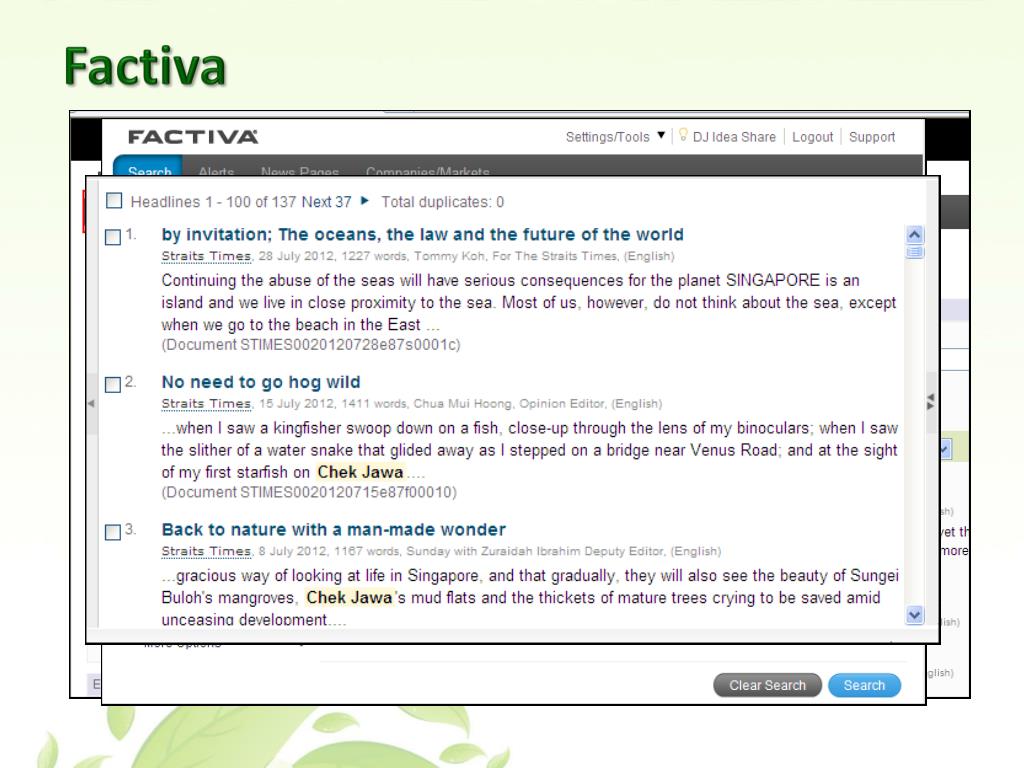Click highlighted 'Chek Jawa' in article 3
This screenshot has width=1024, height=768.
click(349, 598)
